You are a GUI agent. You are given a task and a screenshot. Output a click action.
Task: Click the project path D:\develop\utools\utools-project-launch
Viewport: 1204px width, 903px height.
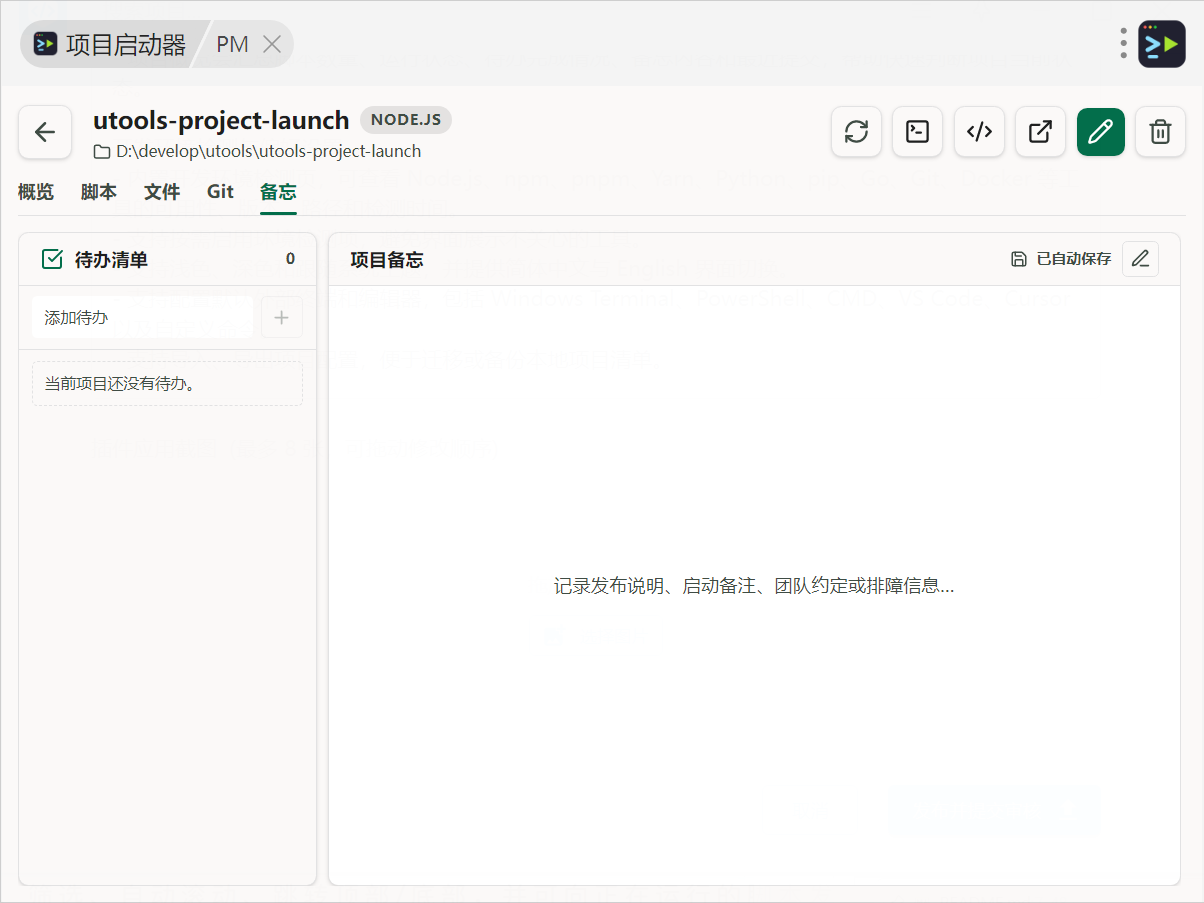click(268, 152)
